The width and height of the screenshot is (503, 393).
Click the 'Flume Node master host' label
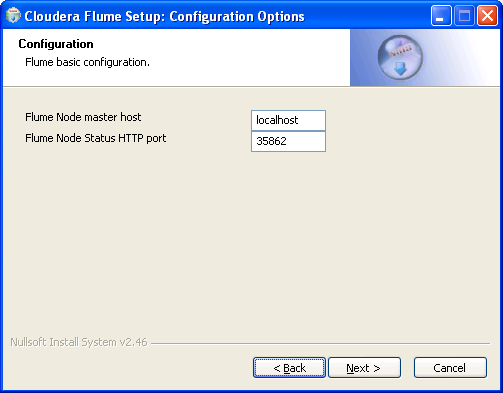[83, 117]
